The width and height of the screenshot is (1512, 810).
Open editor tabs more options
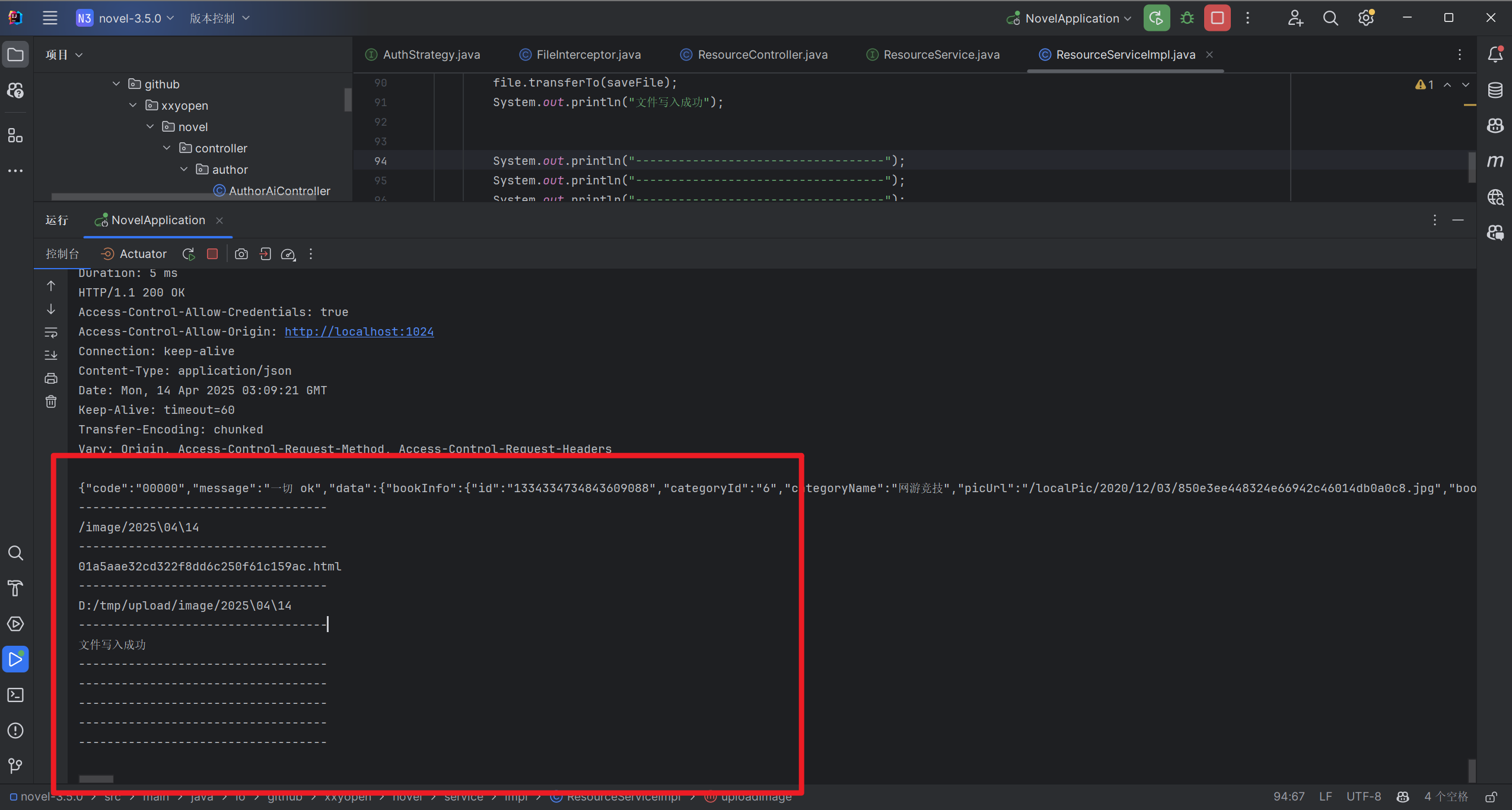point(1460,55)
